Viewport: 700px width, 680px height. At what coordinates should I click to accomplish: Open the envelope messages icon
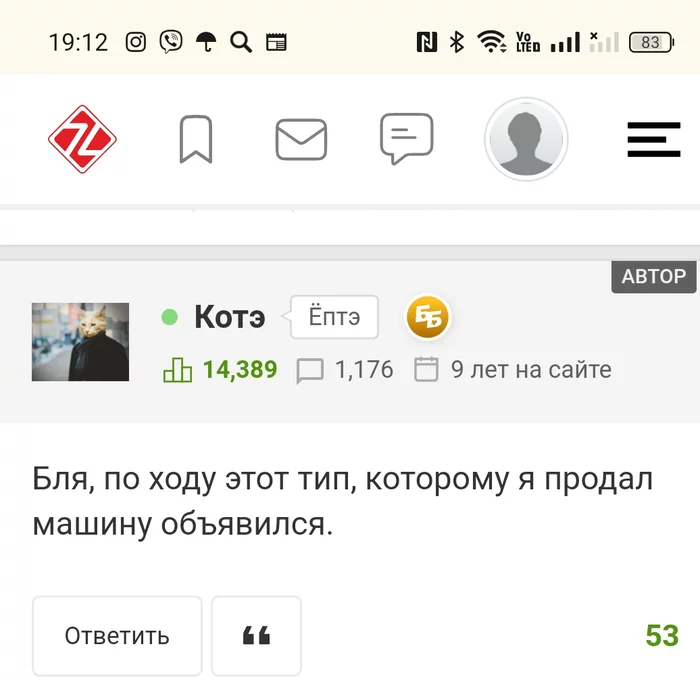click(x=301, y=139)
